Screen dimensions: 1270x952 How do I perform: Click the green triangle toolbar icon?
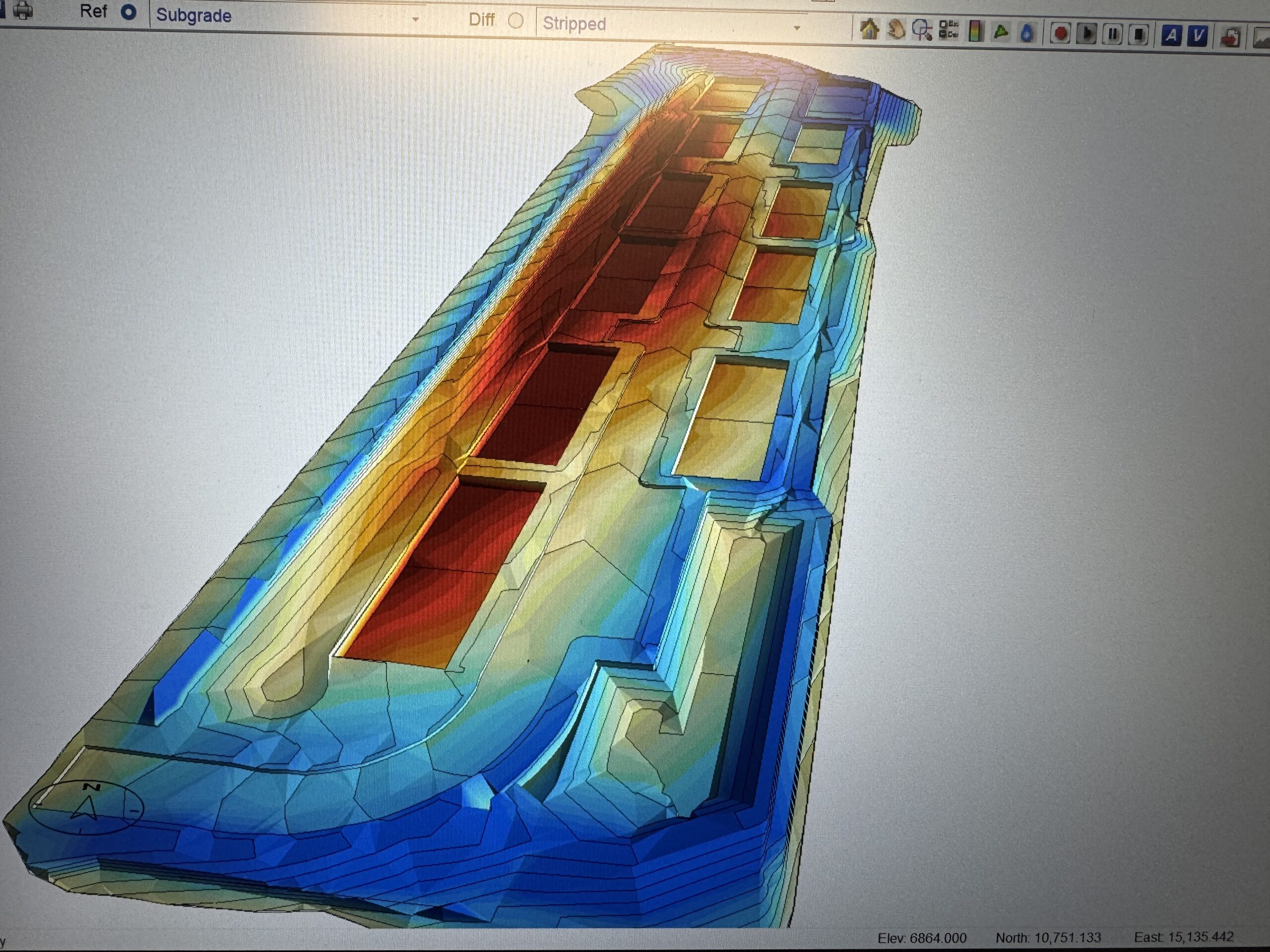(x=1001, y=33)
